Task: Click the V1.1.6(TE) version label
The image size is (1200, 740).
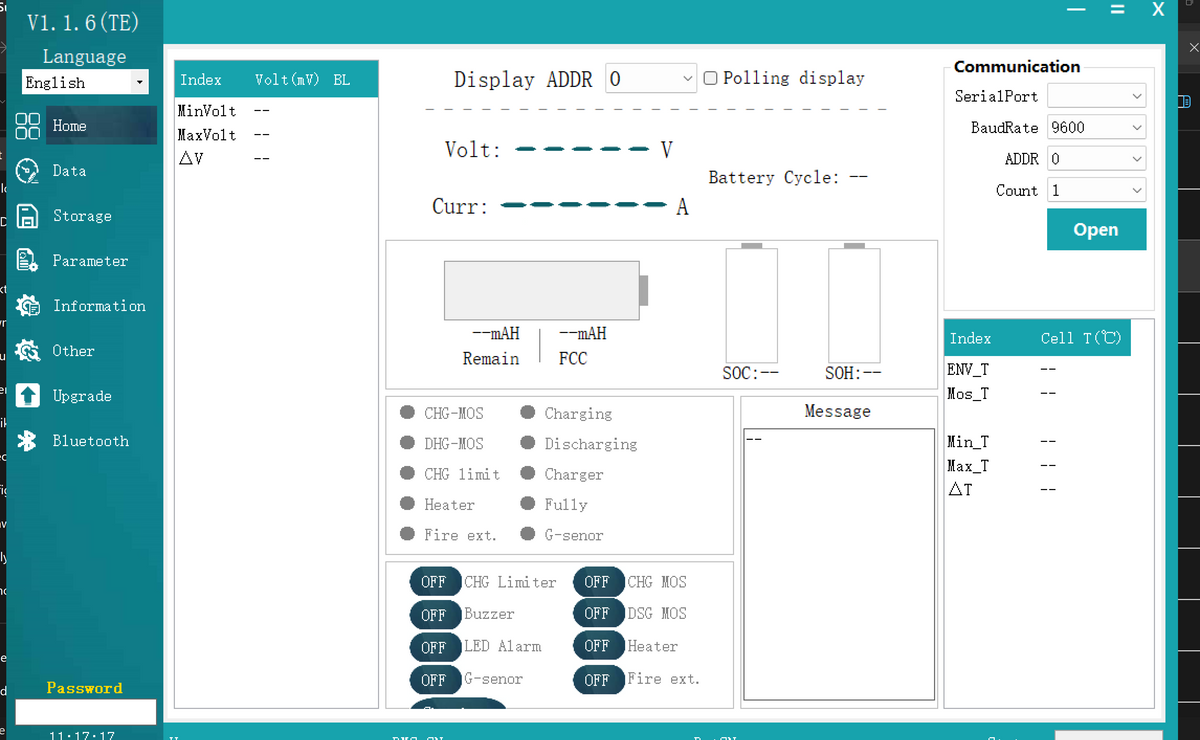Action: [x=84, y=22]
